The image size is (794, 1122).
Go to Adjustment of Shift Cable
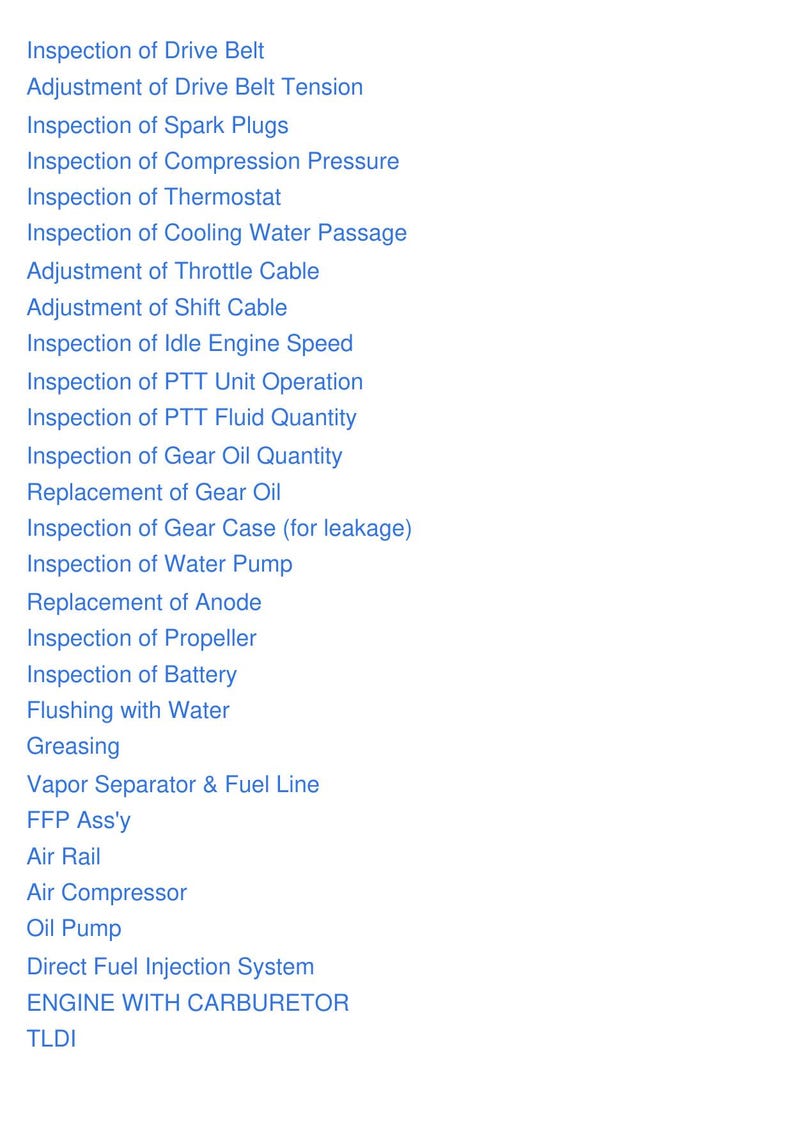157,308
